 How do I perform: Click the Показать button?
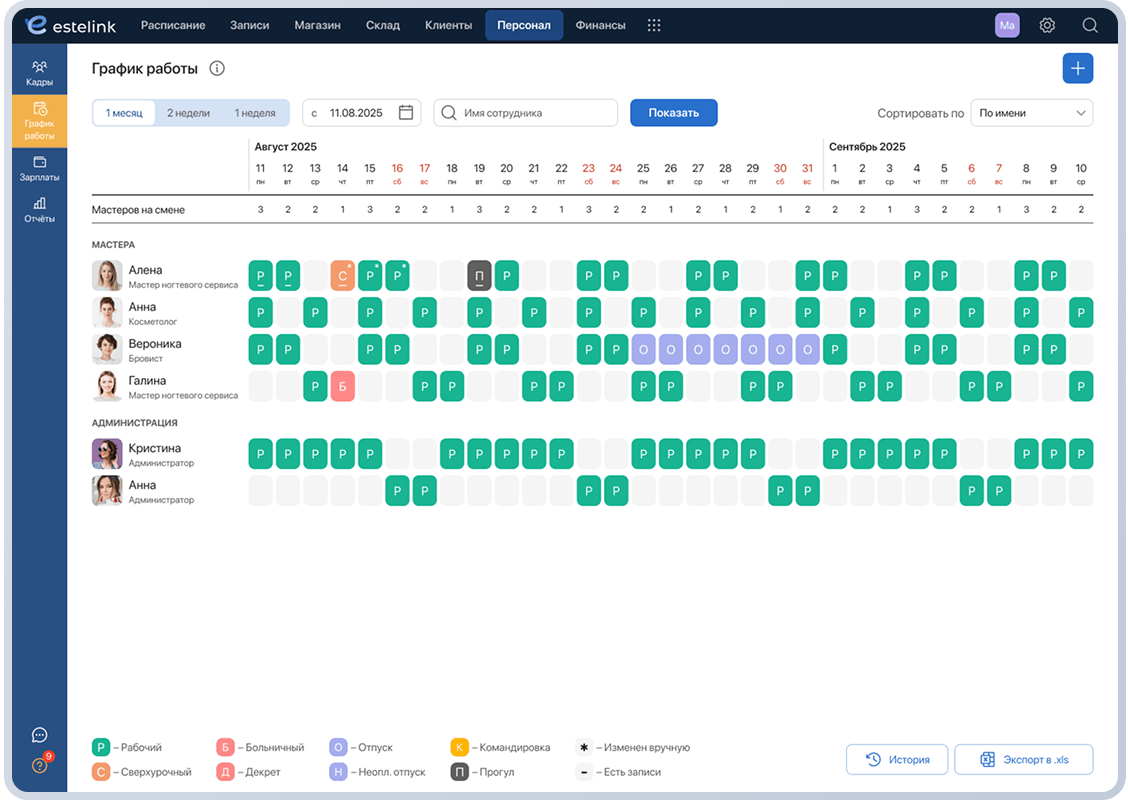[x=673, y=113]
